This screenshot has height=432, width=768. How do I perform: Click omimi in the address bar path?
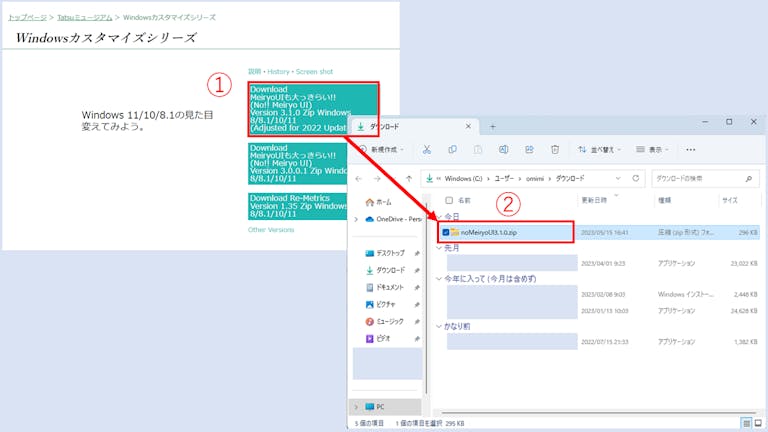click(535, 179)
